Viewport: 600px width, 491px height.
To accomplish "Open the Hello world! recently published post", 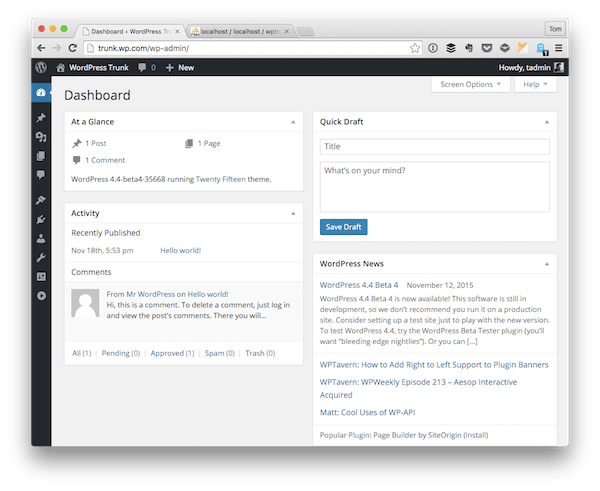I will 180,251.
